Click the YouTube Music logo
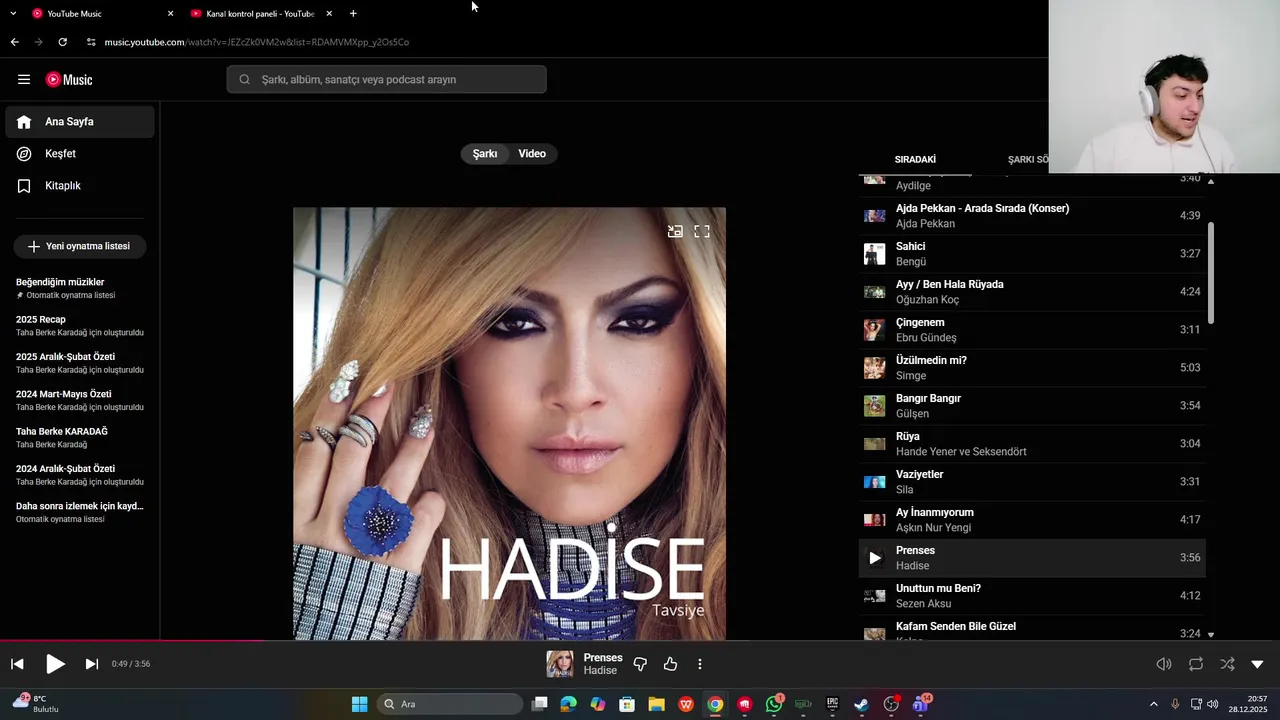Viewport: 1280px width, 720px height. coord(69,80)
